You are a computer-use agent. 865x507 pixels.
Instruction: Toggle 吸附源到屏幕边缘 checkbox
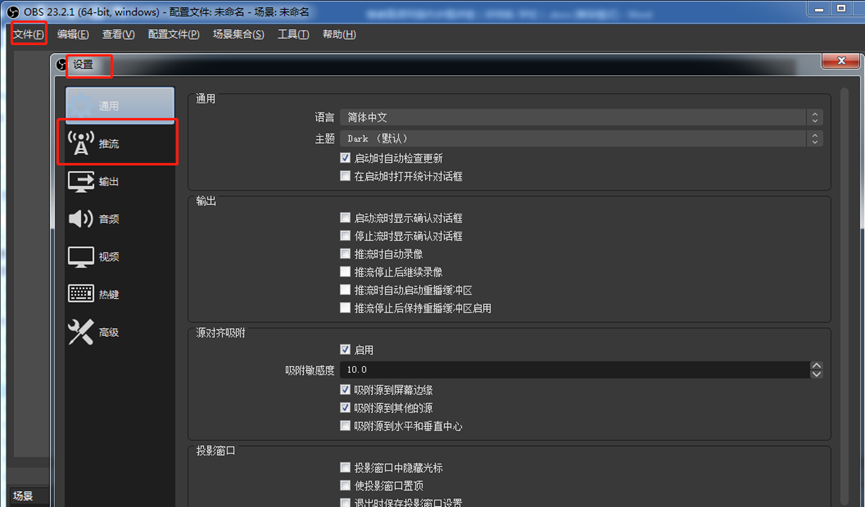tap(345, 389)
